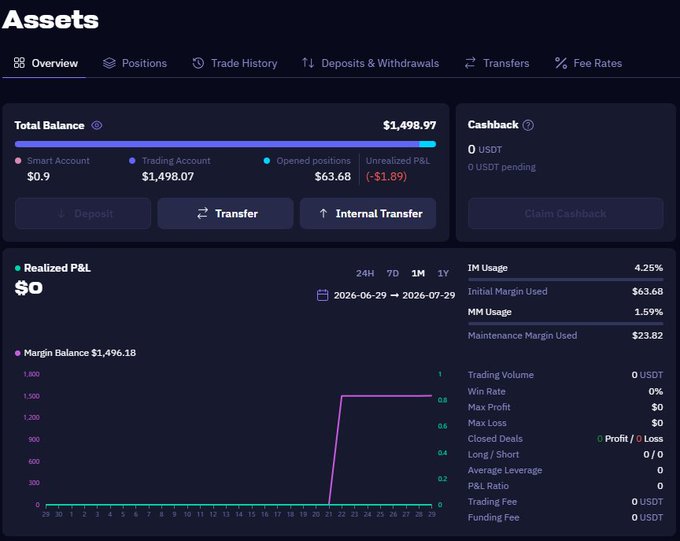Click the MM Usage progress bar
680x541 pixels.
click(566, 324)
